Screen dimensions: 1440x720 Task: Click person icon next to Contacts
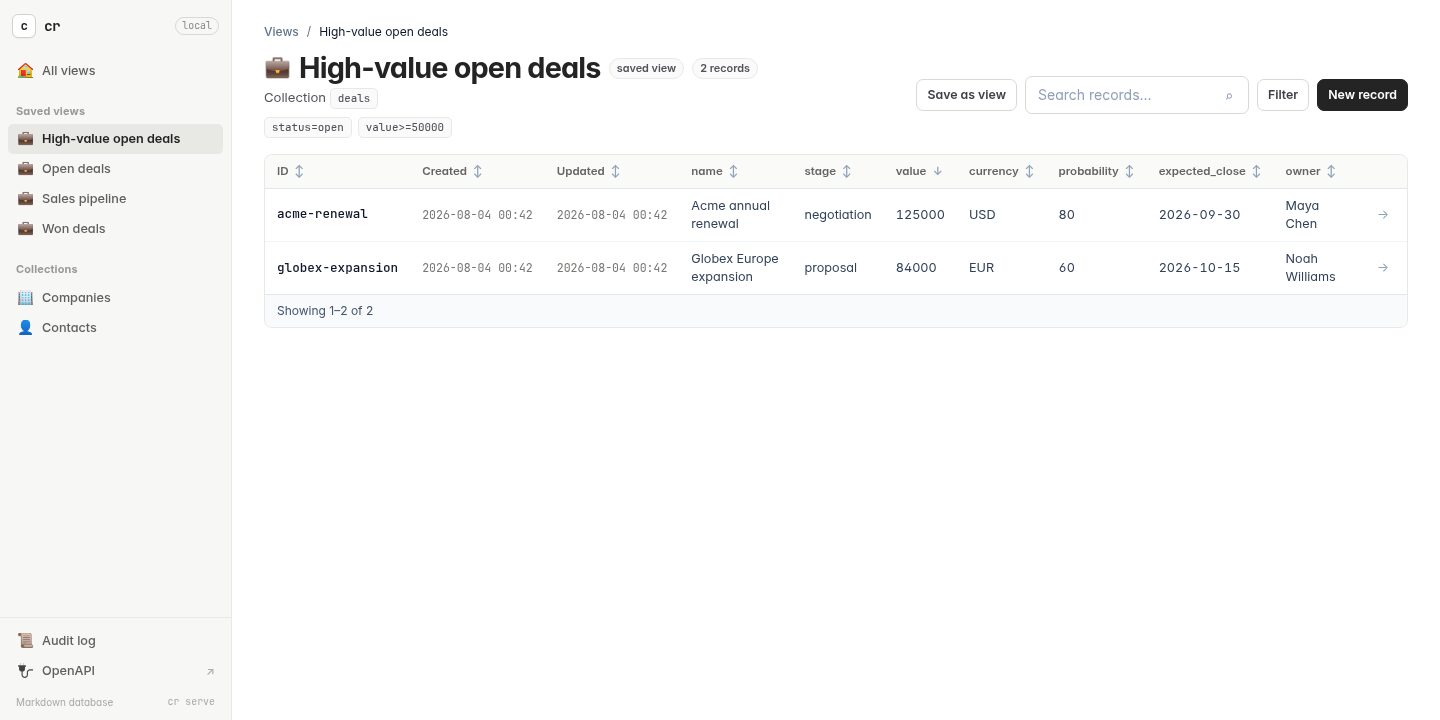25,328
